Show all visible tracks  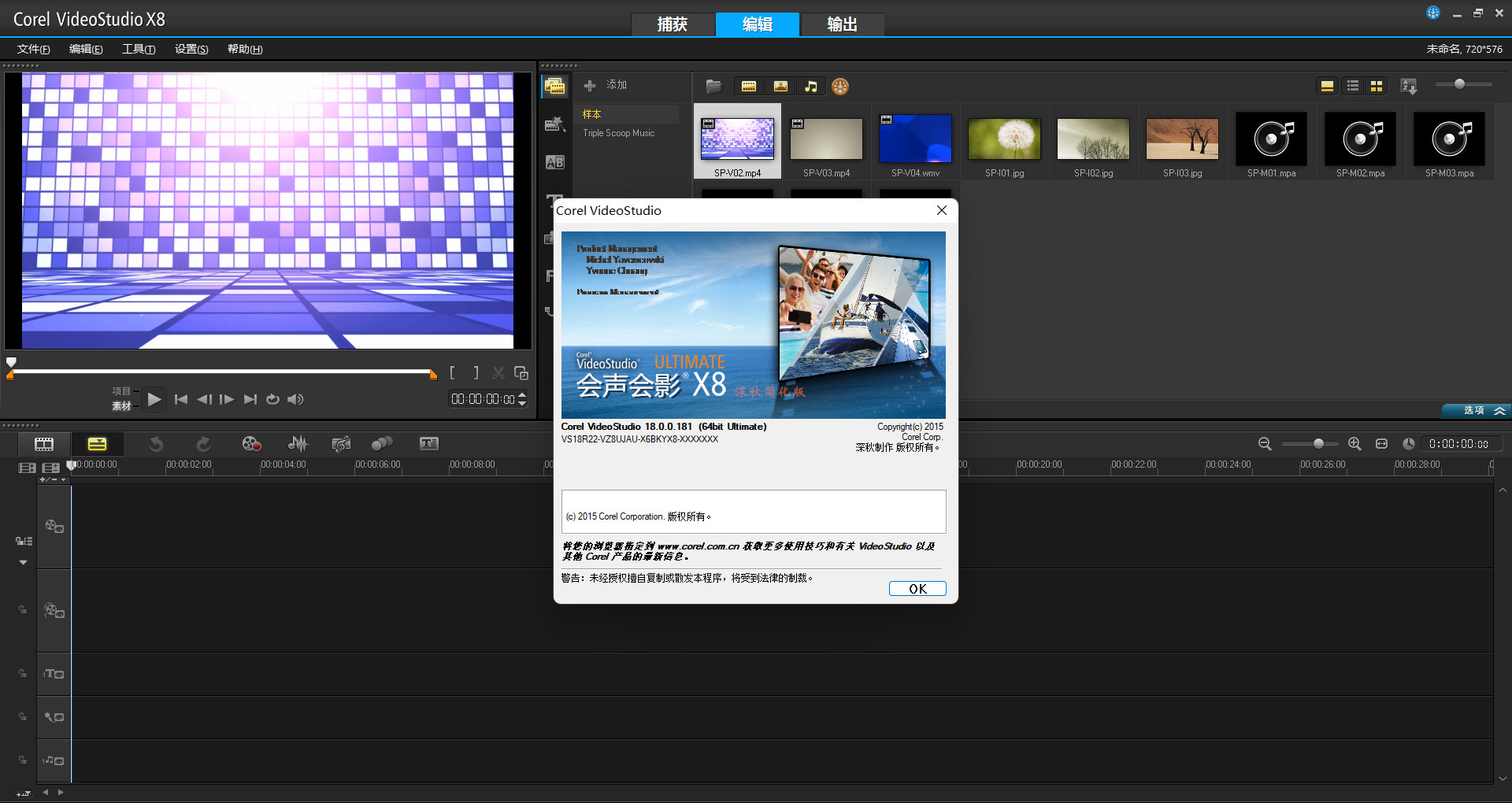click(x=27, y=468)
